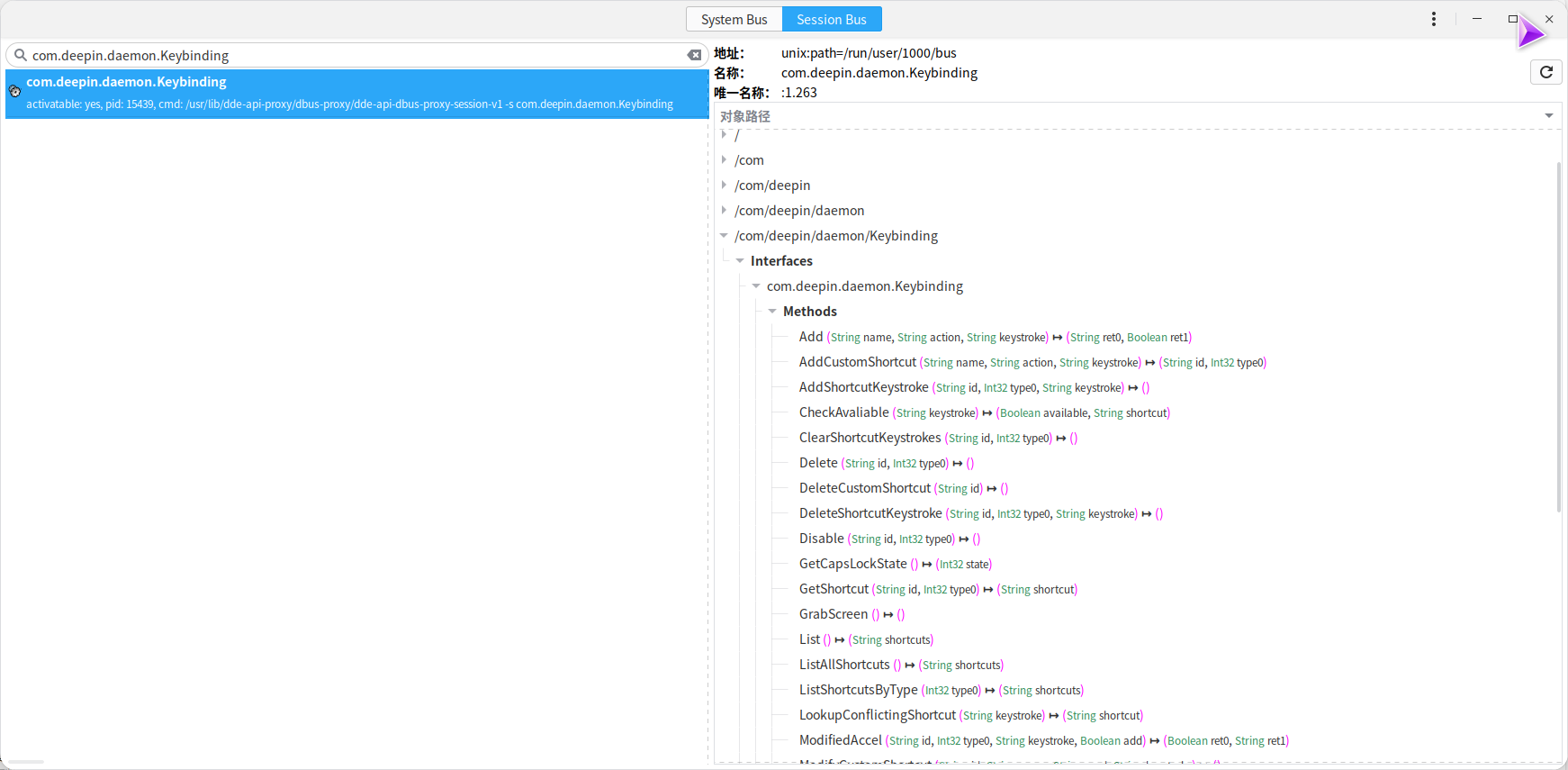This screenshot has width=1568, height=770.
Task: Select the GetCapsLockState method
Action: (x=895, y=564)
